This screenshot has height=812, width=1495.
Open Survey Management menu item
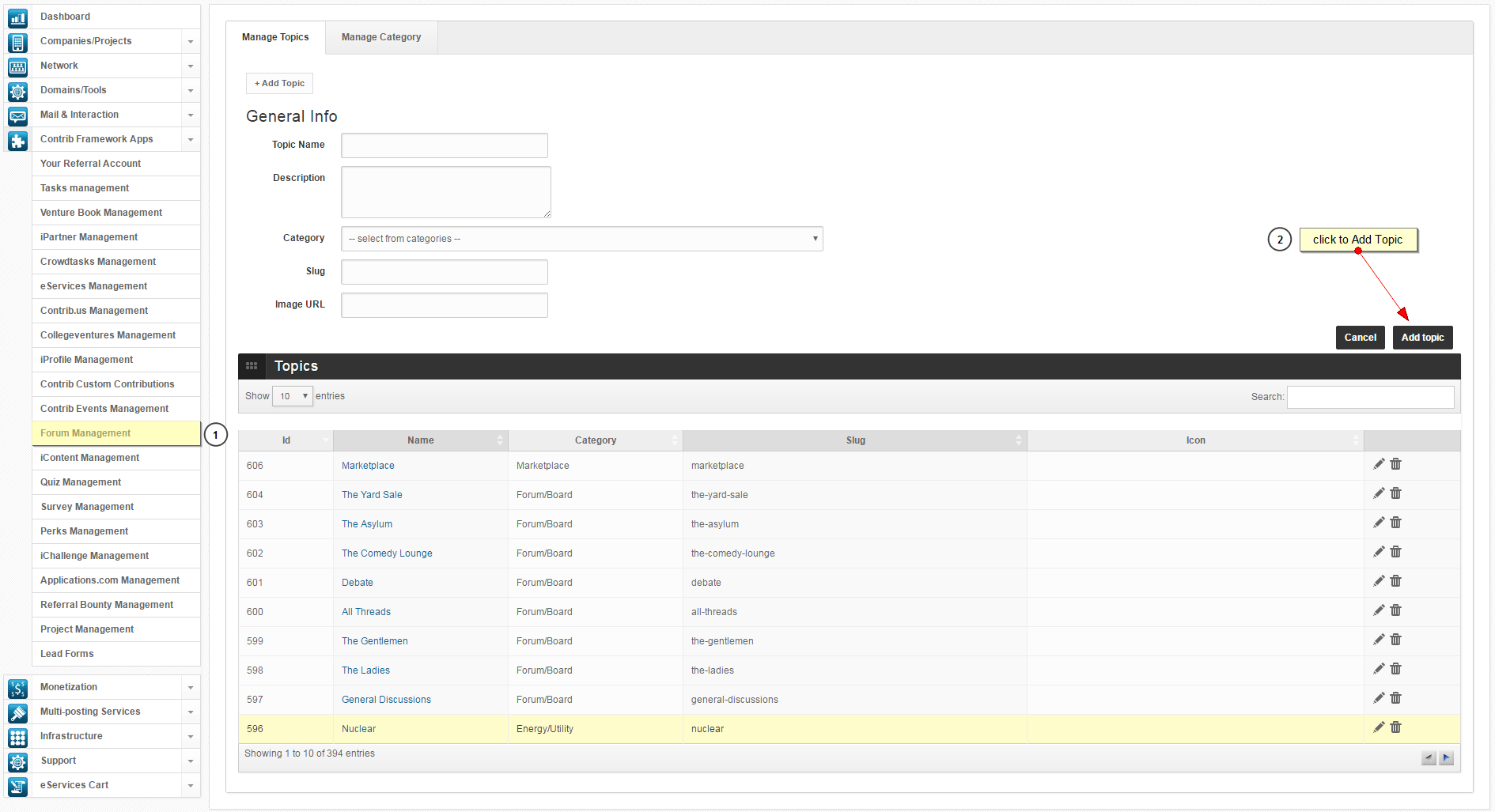(x=116, y=507)
